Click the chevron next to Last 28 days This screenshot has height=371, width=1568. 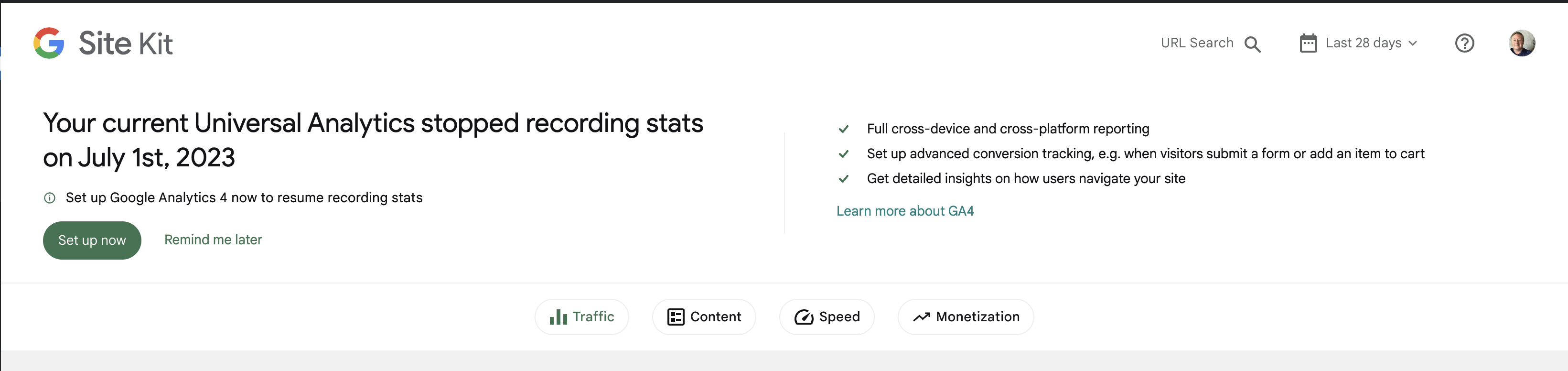point(1414,43)
